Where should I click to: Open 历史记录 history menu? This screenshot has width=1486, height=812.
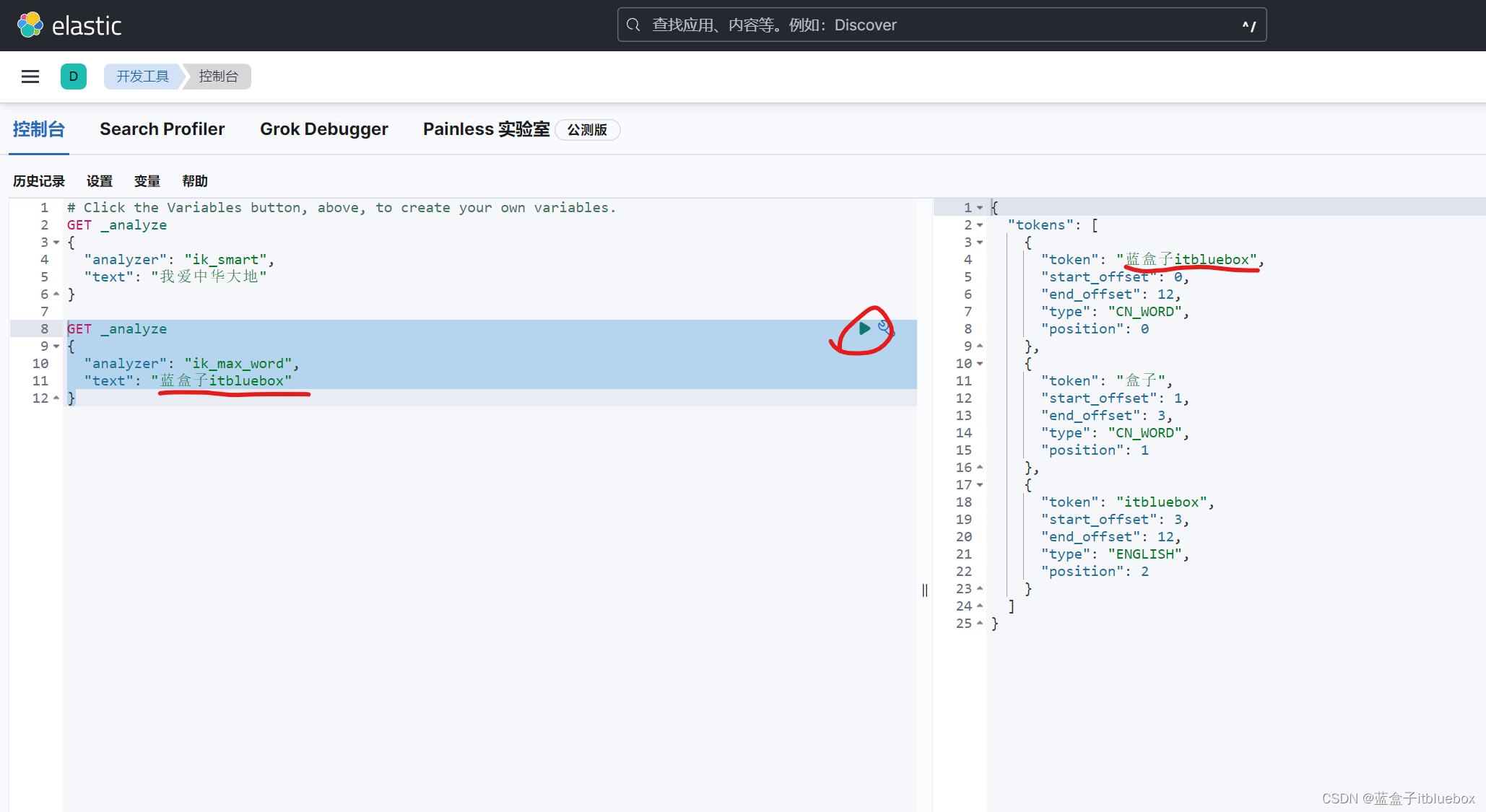(x=40, y=180)
